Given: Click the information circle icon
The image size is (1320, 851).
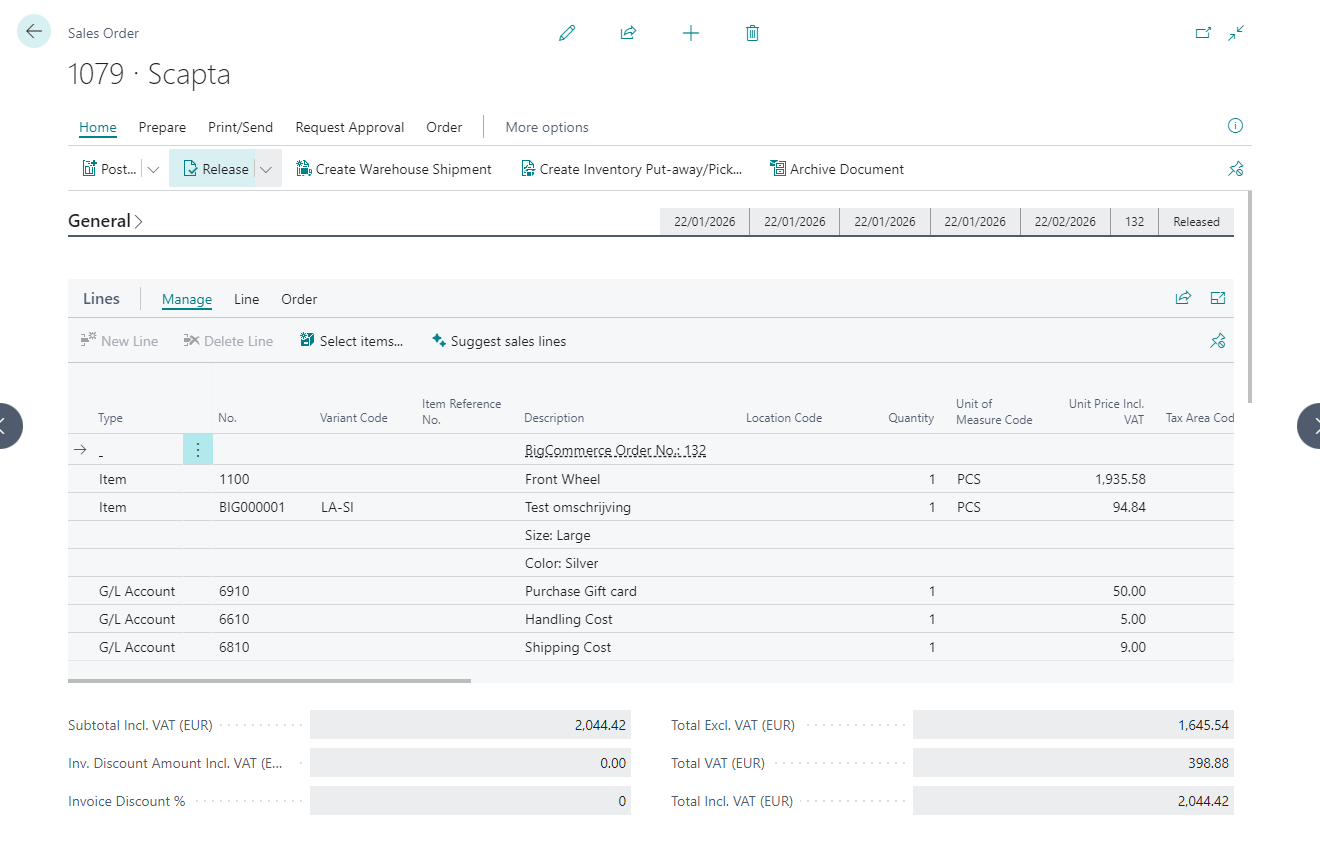Looking at the screenshot, I should 1235,126.
